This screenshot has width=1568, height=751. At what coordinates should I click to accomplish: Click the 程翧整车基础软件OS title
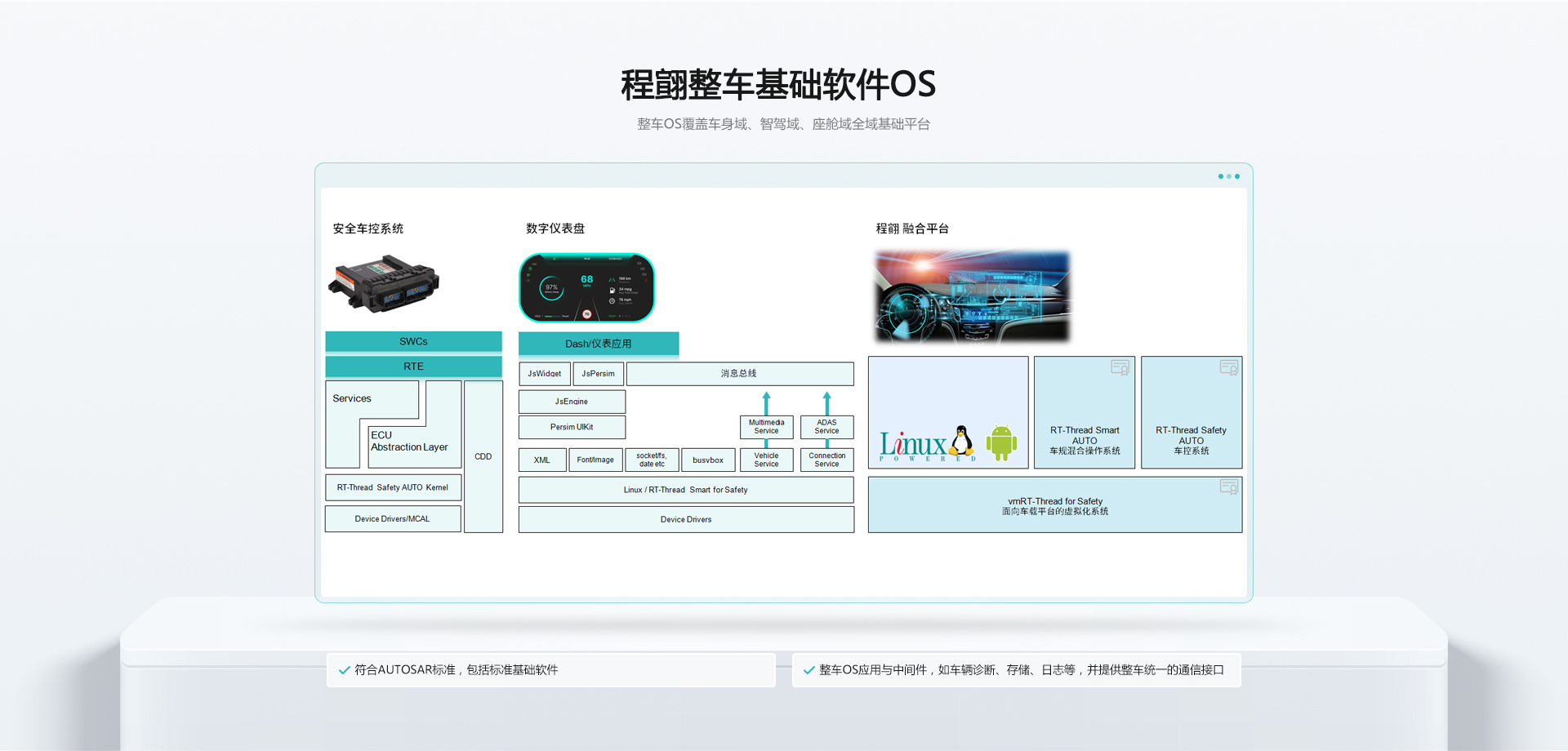[x=778, y=85]
